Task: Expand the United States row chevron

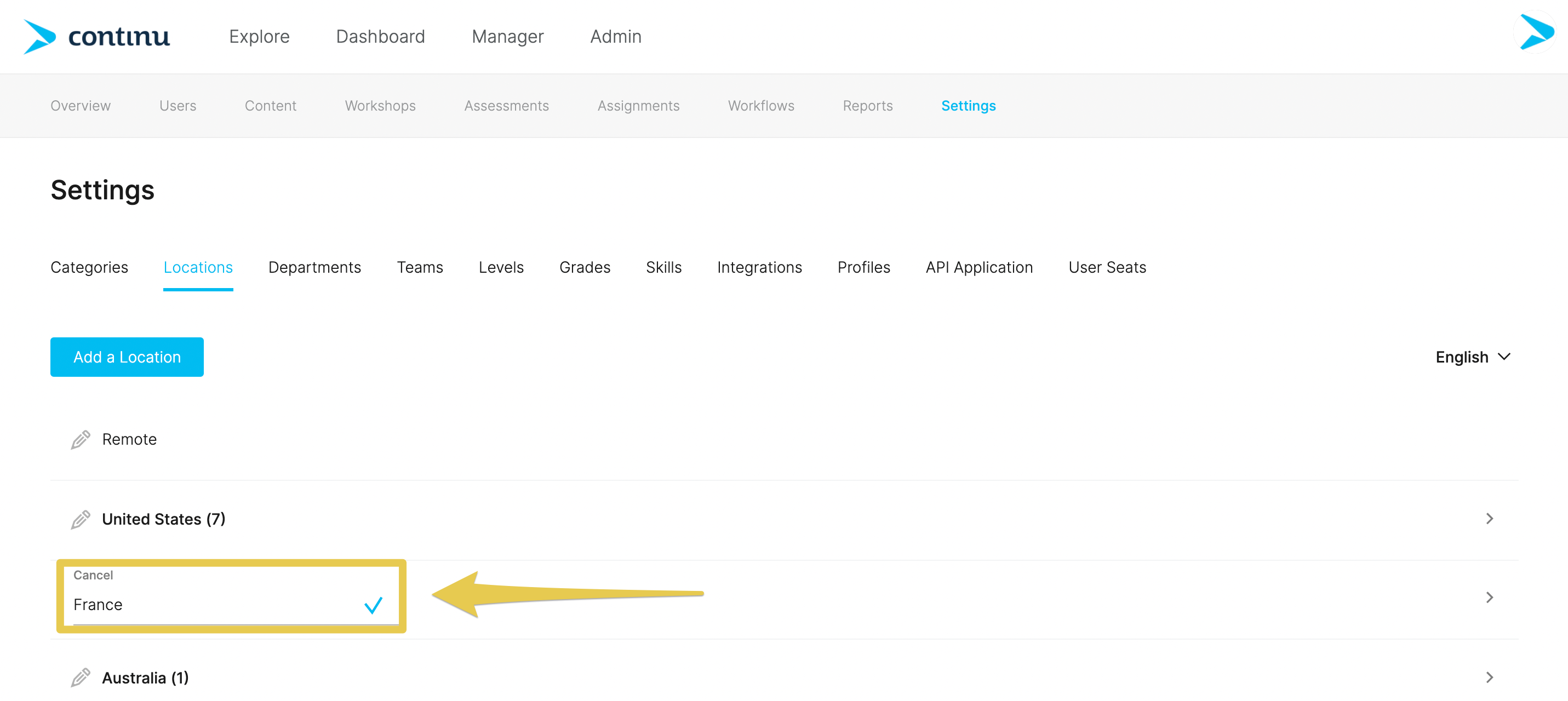Action: click(x=1489, y=519)
